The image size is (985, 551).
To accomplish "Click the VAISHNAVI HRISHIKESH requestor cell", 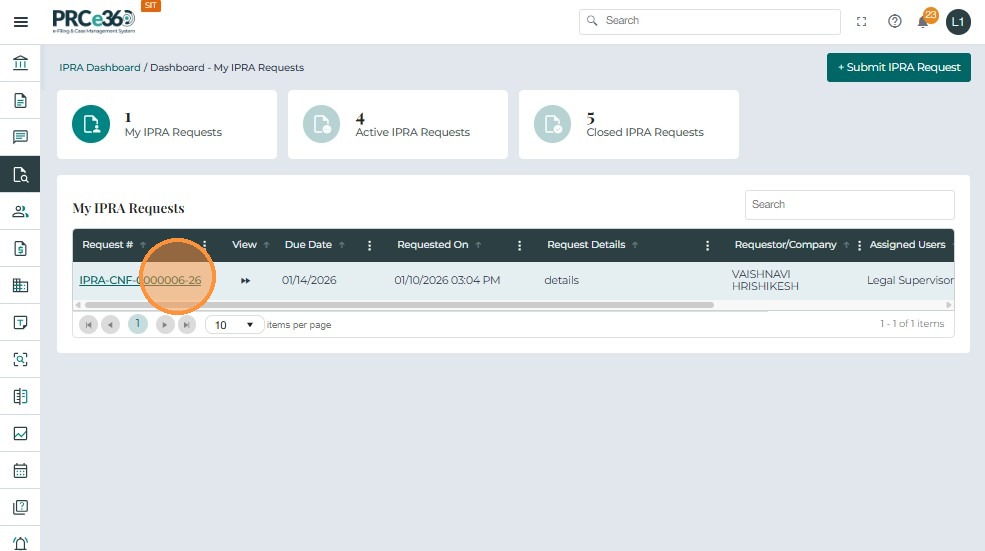I will click(x=765, y=280).
